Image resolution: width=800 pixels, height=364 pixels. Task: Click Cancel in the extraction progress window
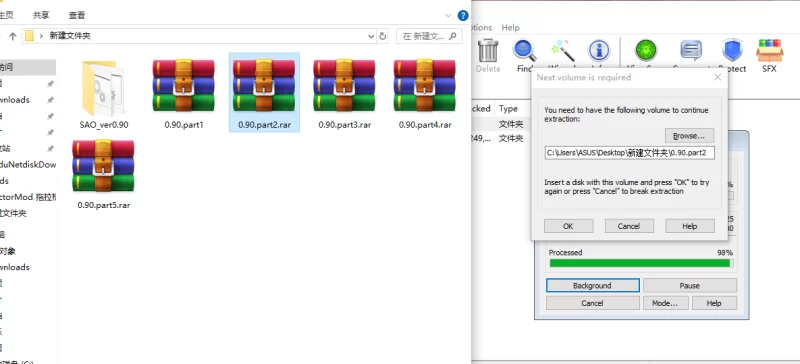[592, 303]
